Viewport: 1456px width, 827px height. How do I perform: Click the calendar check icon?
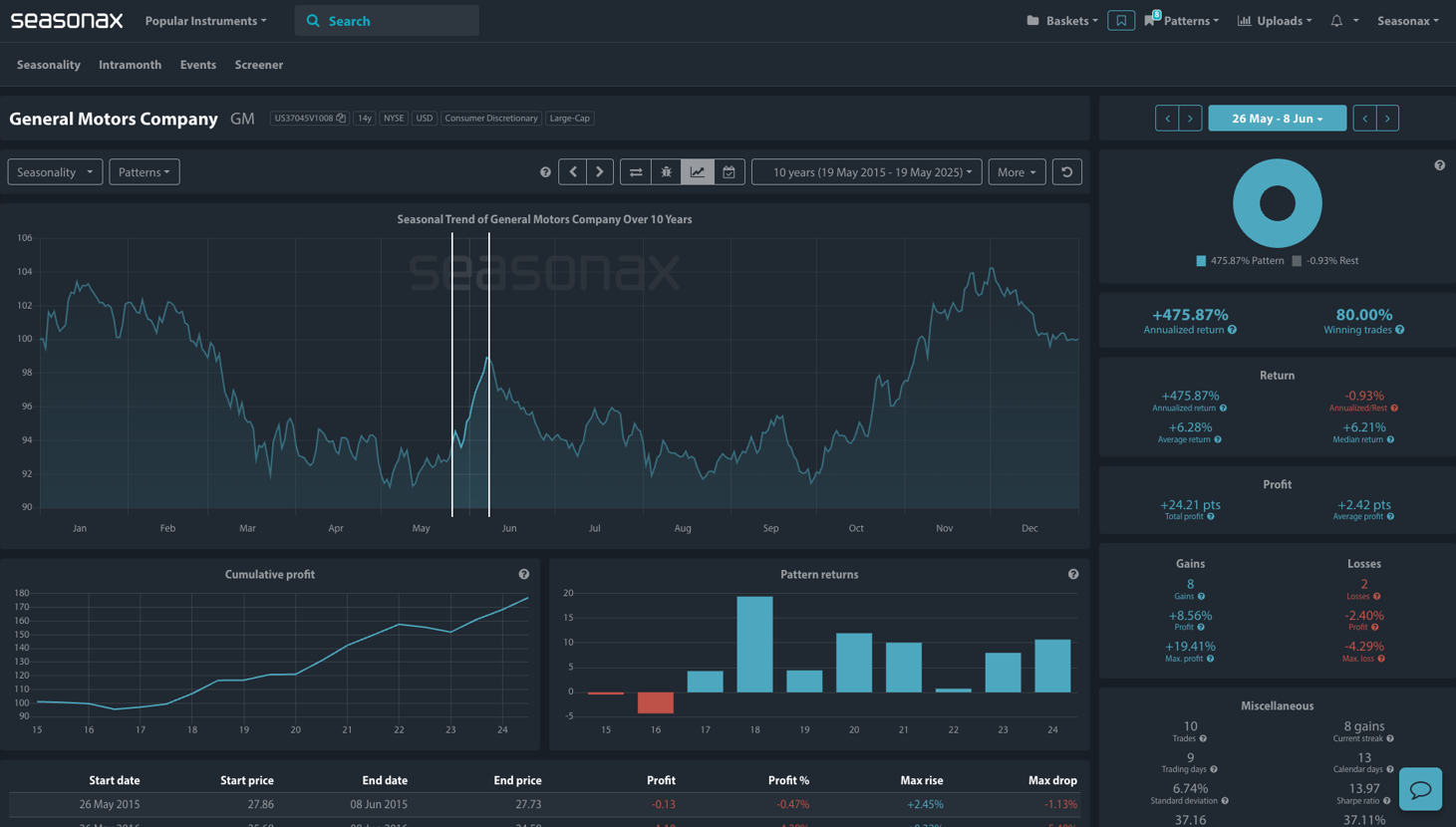pyautogui.click(x=728, y=172)
